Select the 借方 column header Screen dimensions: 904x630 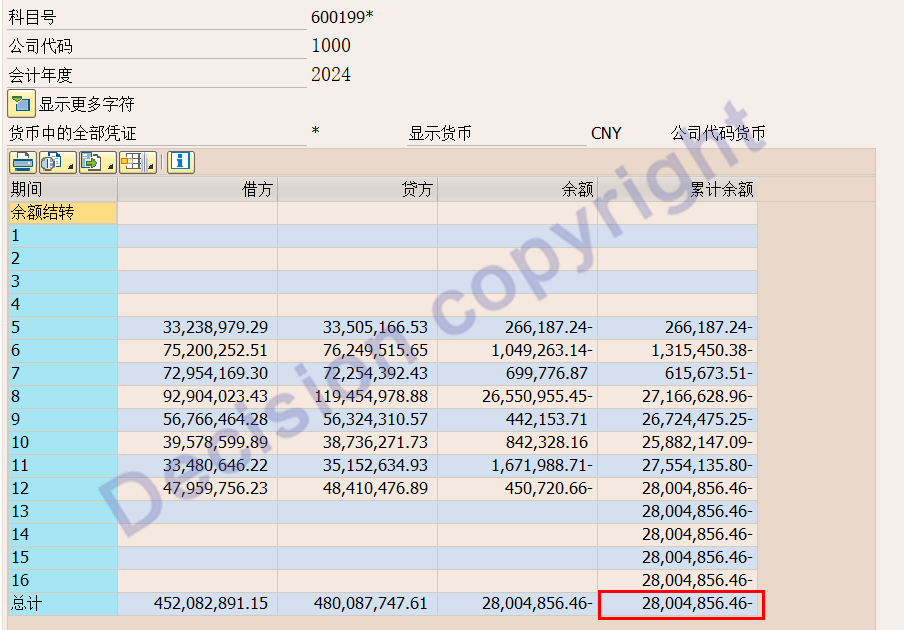click(x=197, y=189)
